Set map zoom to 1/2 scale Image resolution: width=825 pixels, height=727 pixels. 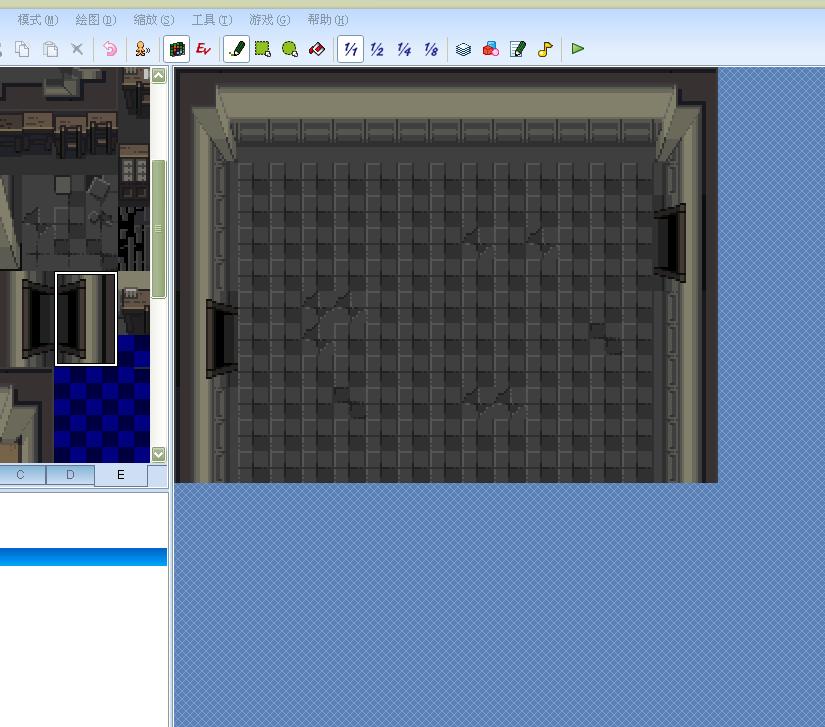pos(377,49)
